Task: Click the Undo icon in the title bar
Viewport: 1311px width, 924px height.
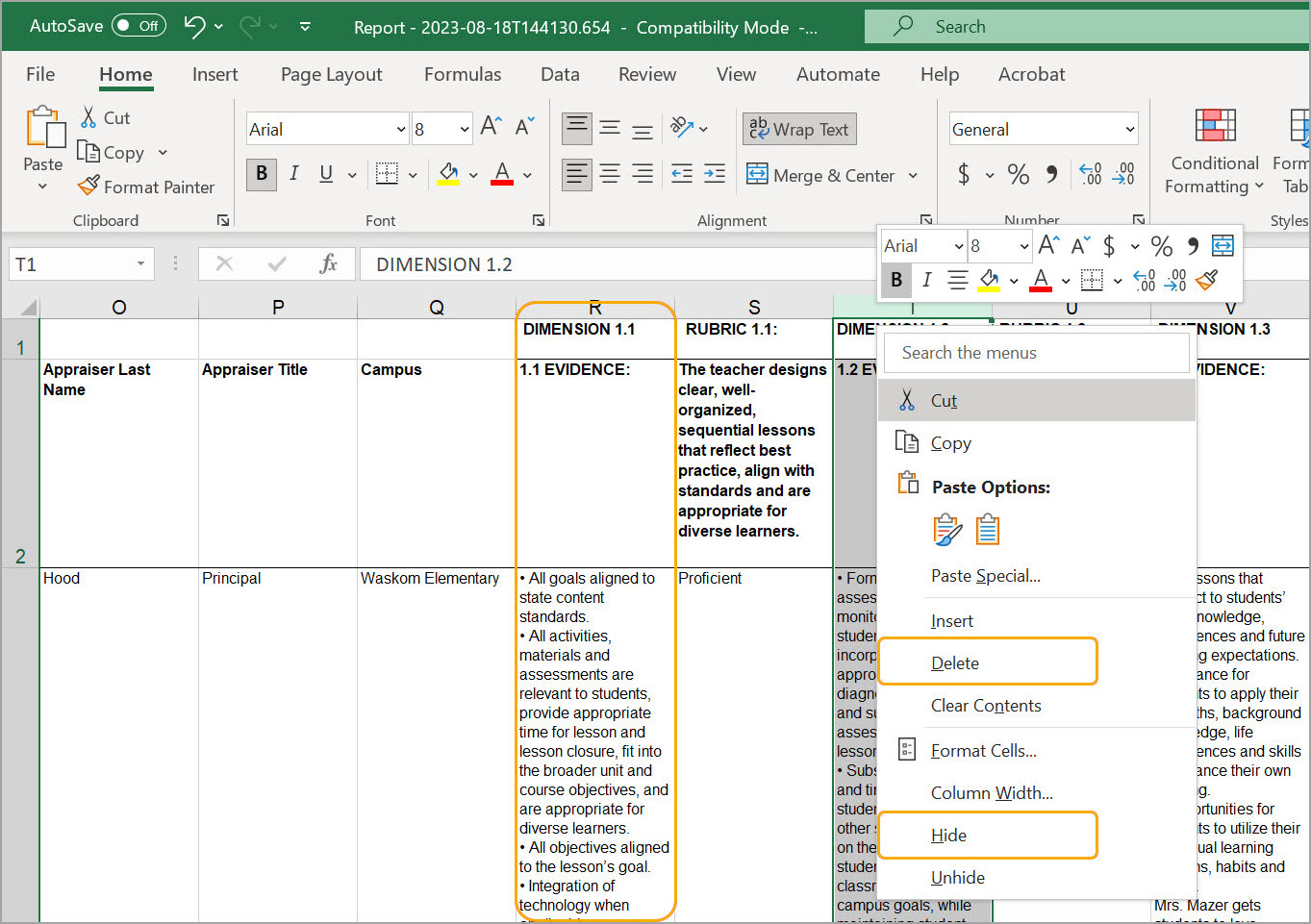Action: (x=195, y=27)
